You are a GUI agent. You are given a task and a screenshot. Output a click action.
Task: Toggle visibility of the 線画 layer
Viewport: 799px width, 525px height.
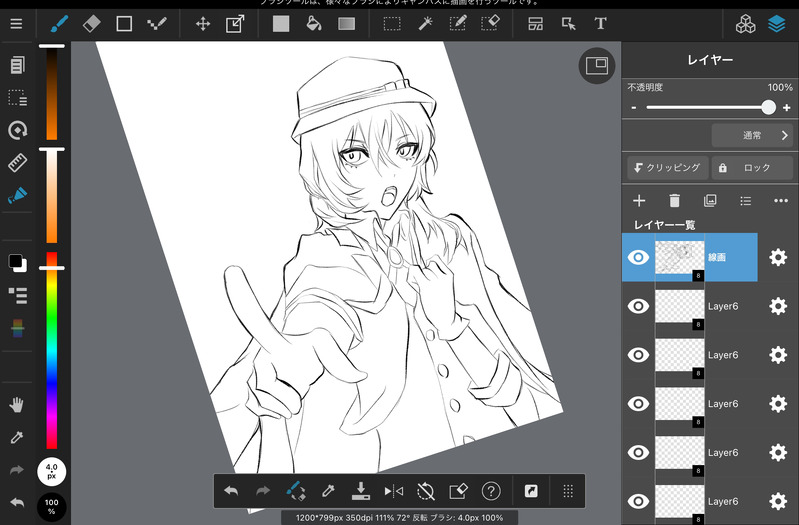point(638,257)
